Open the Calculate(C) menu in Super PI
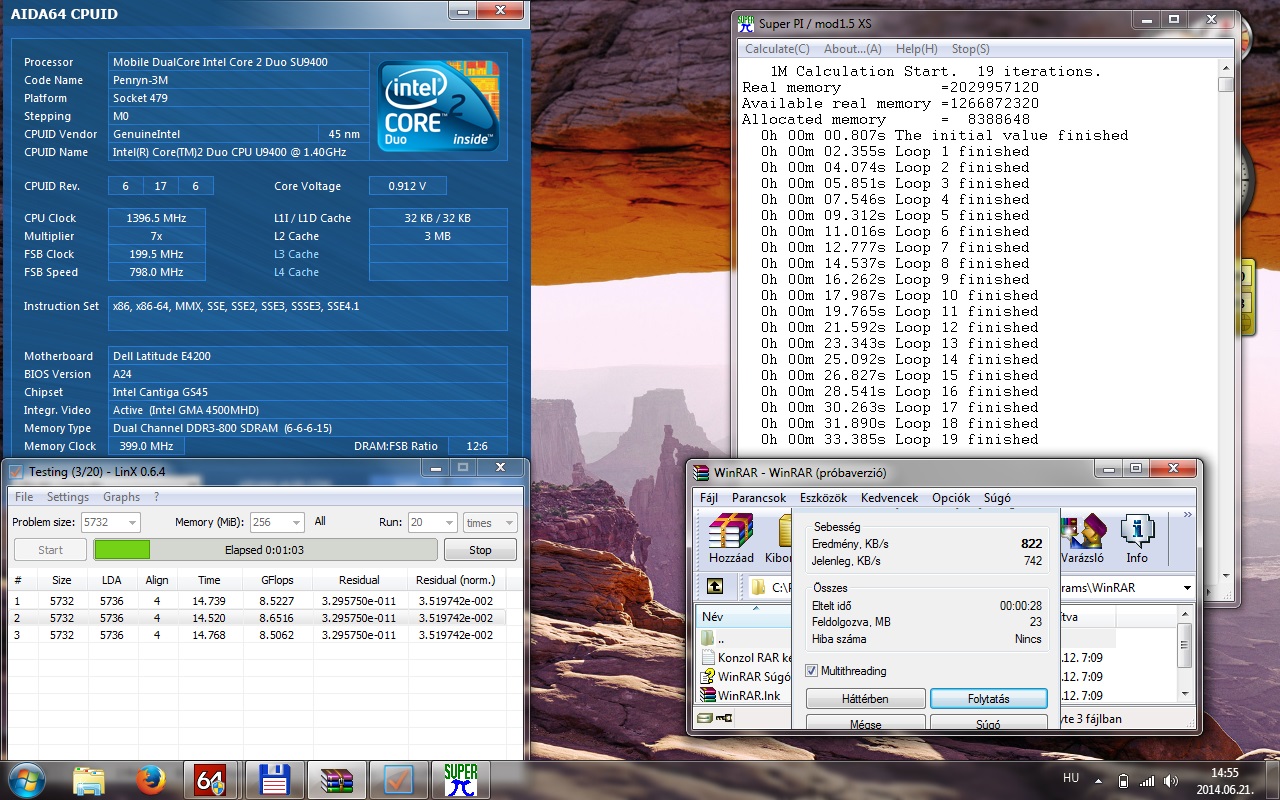1280x800 pixels. [777, 48]
